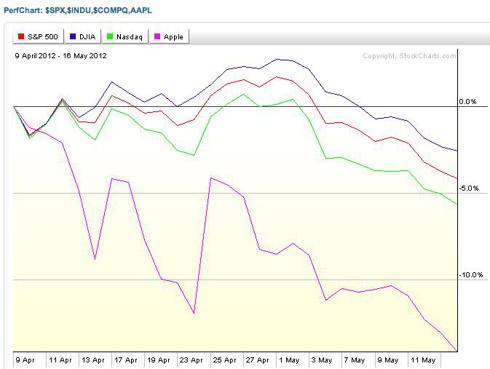Click the 23 Apr date label

pos(191,360)
